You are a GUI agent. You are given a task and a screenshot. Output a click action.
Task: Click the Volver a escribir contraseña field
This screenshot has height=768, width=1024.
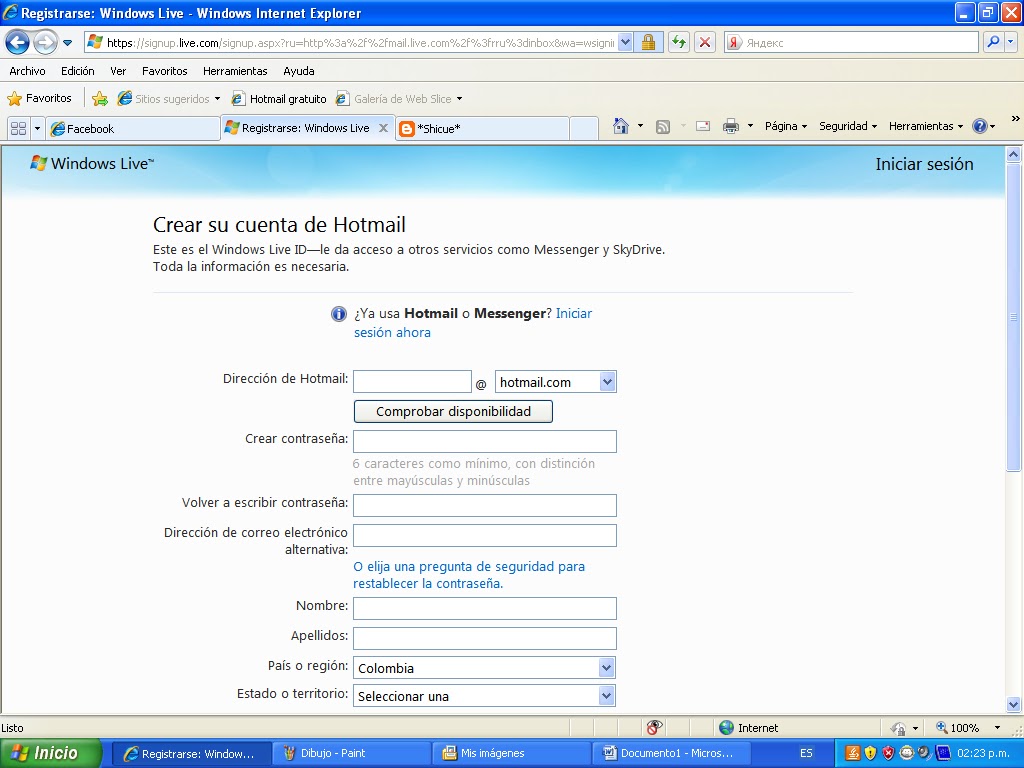[x=485, y=505]
